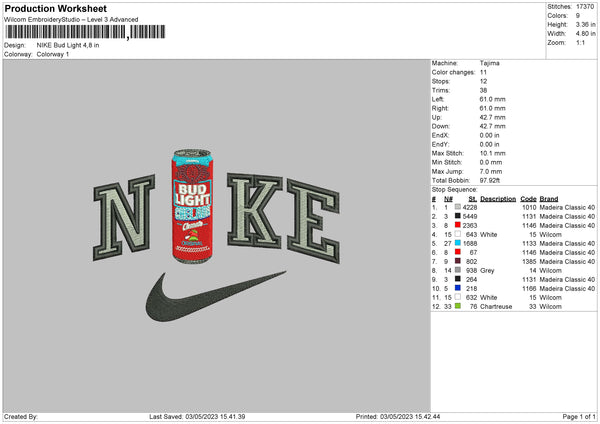Image resolution: width=600 pixels, height=424 pixels.
Task: Click the cyan swatch in stop row 5
Action: (x=458, y=243)
